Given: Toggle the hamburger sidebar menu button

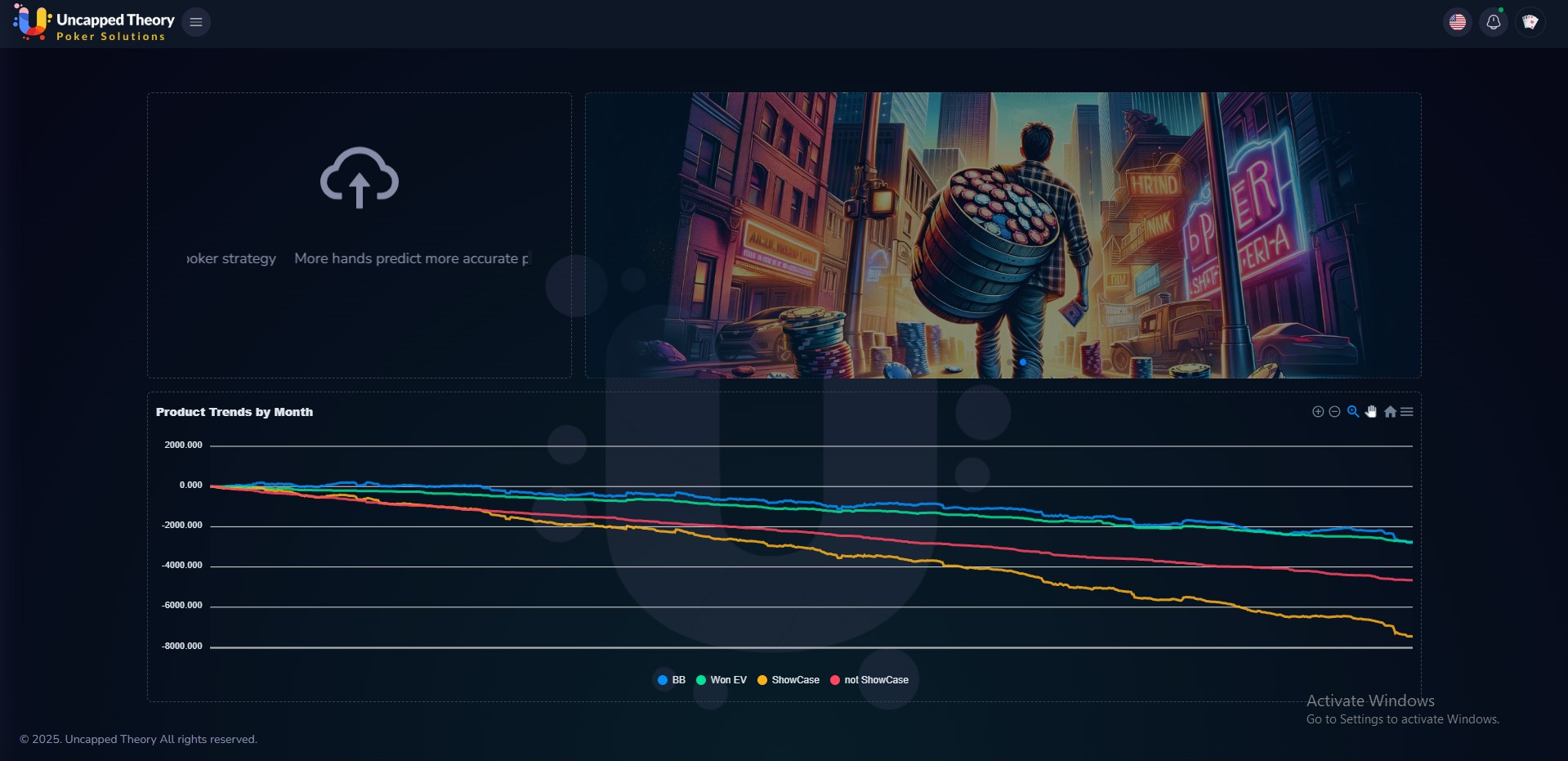Looking at the screenshot, I should point(196,22).
